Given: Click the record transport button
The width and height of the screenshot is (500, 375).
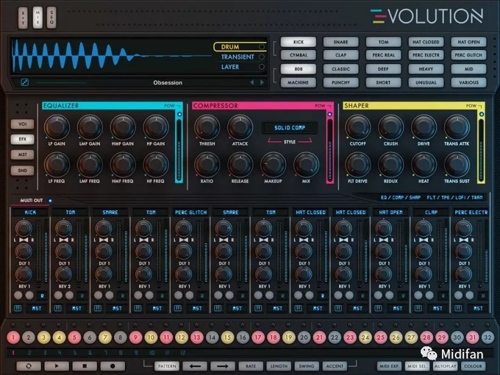Looking at the screenshot, I should click(x=113, y=366).
